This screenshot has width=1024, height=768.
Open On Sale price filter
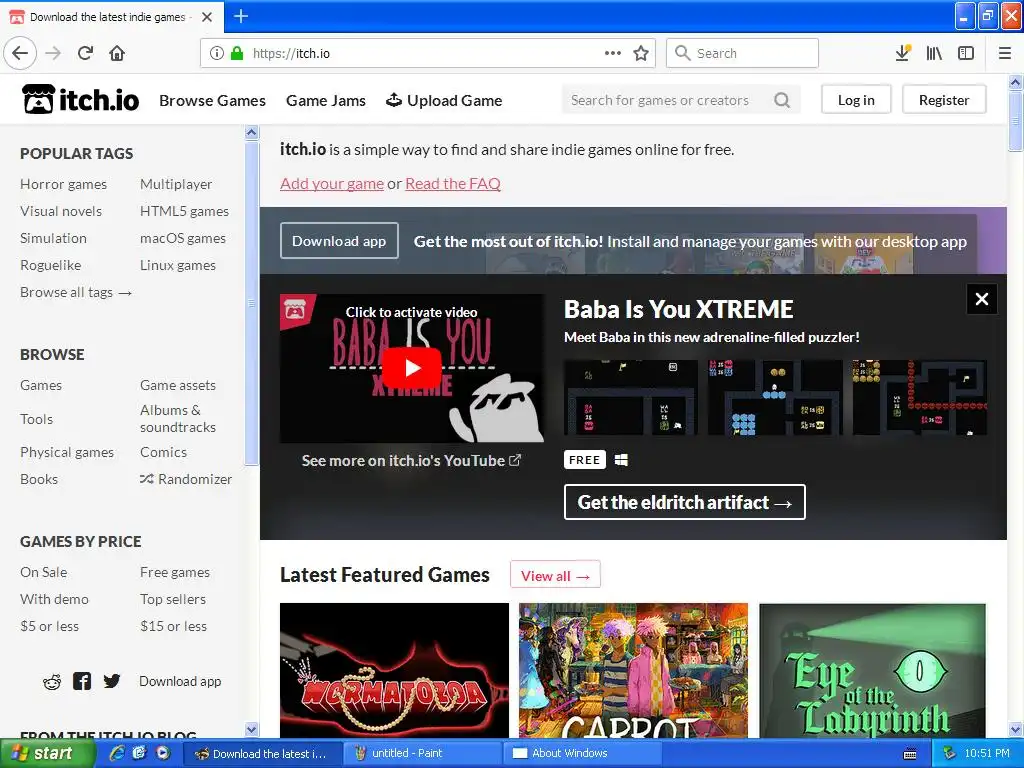click(x=43, y=572)
